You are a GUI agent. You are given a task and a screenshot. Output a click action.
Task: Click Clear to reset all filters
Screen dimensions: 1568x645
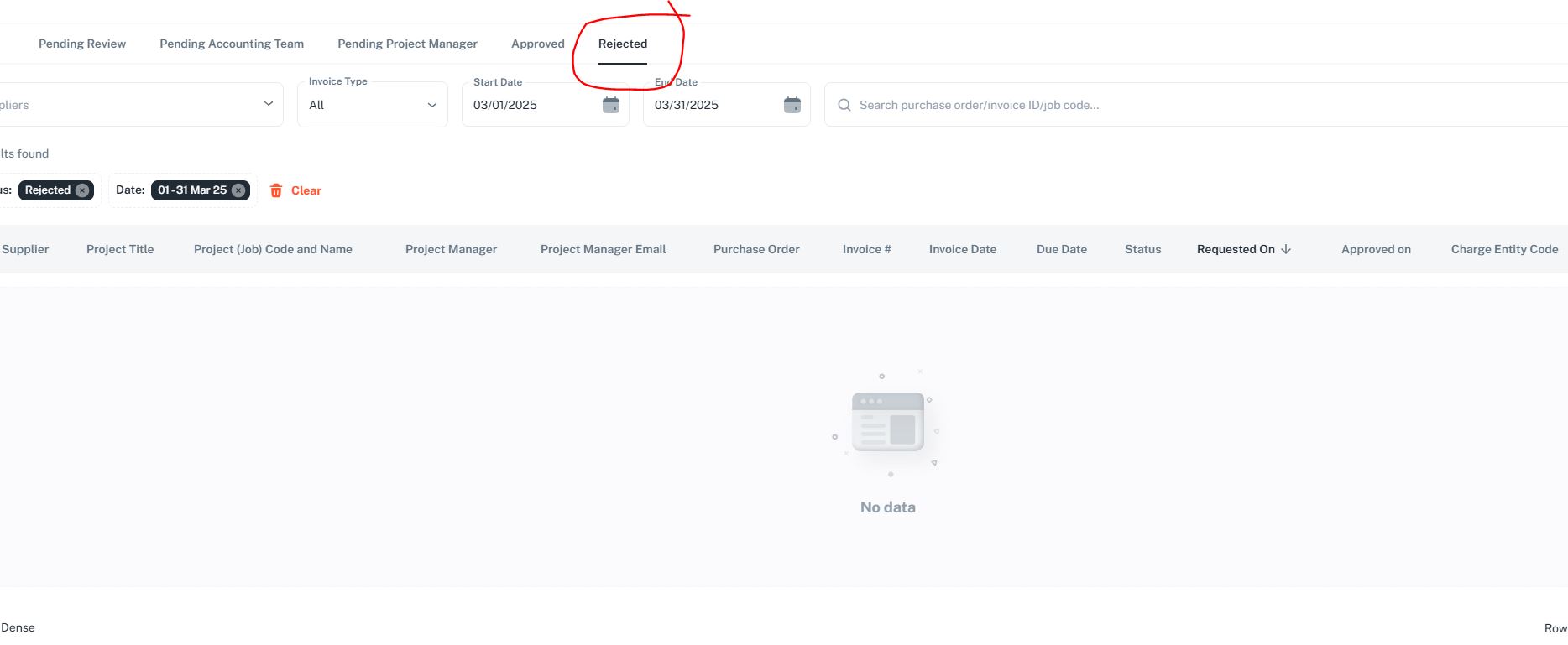[306, 190]
